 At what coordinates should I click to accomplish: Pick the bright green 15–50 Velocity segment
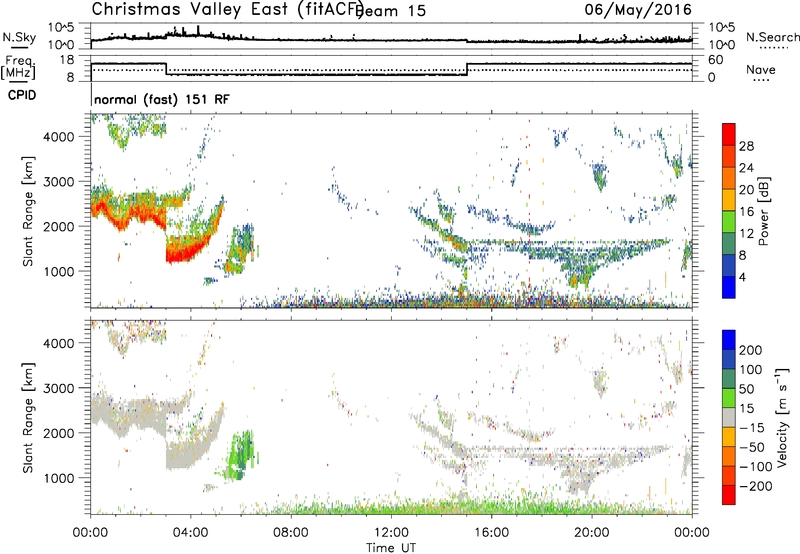tap(729, 398)
